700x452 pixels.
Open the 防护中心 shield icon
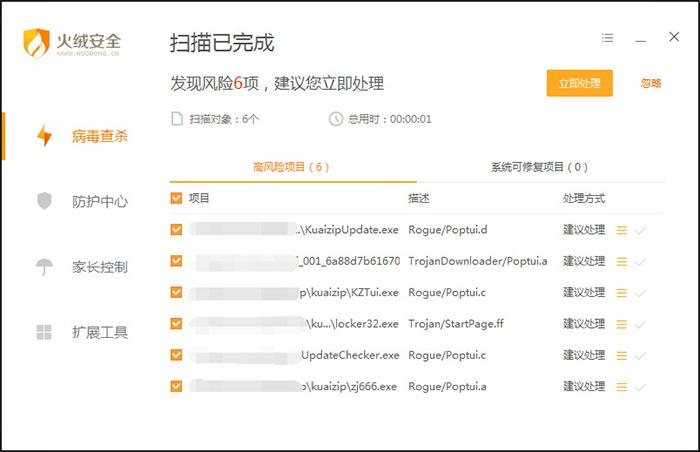click(44, 201)
